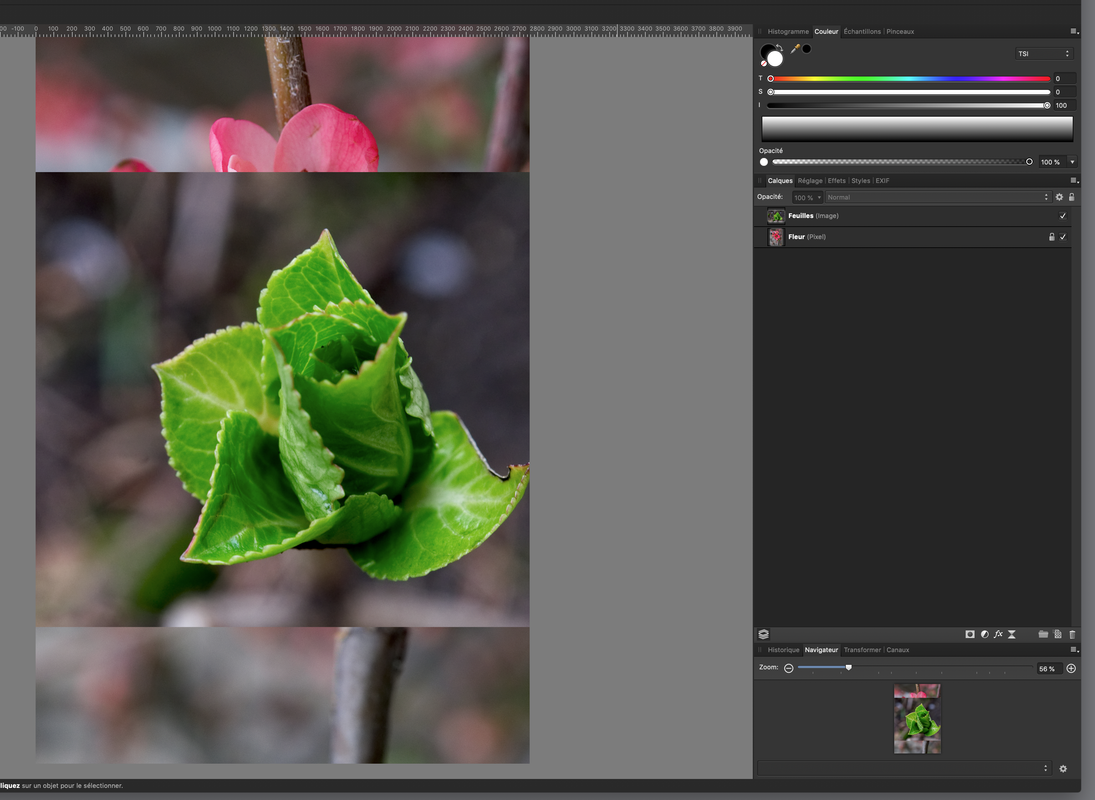
Task: Click the hue (T) rainbow slider
Action: [910, 79]
